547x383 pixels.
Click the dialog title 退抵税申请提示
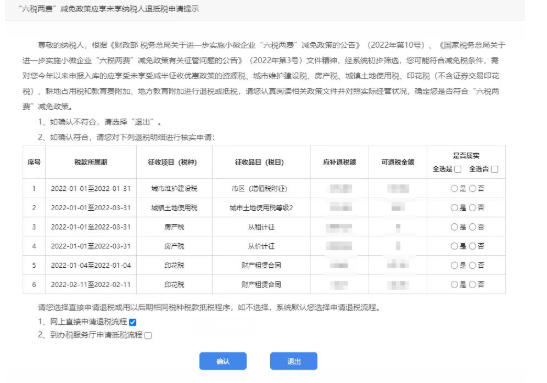click(x=172, y=9)
